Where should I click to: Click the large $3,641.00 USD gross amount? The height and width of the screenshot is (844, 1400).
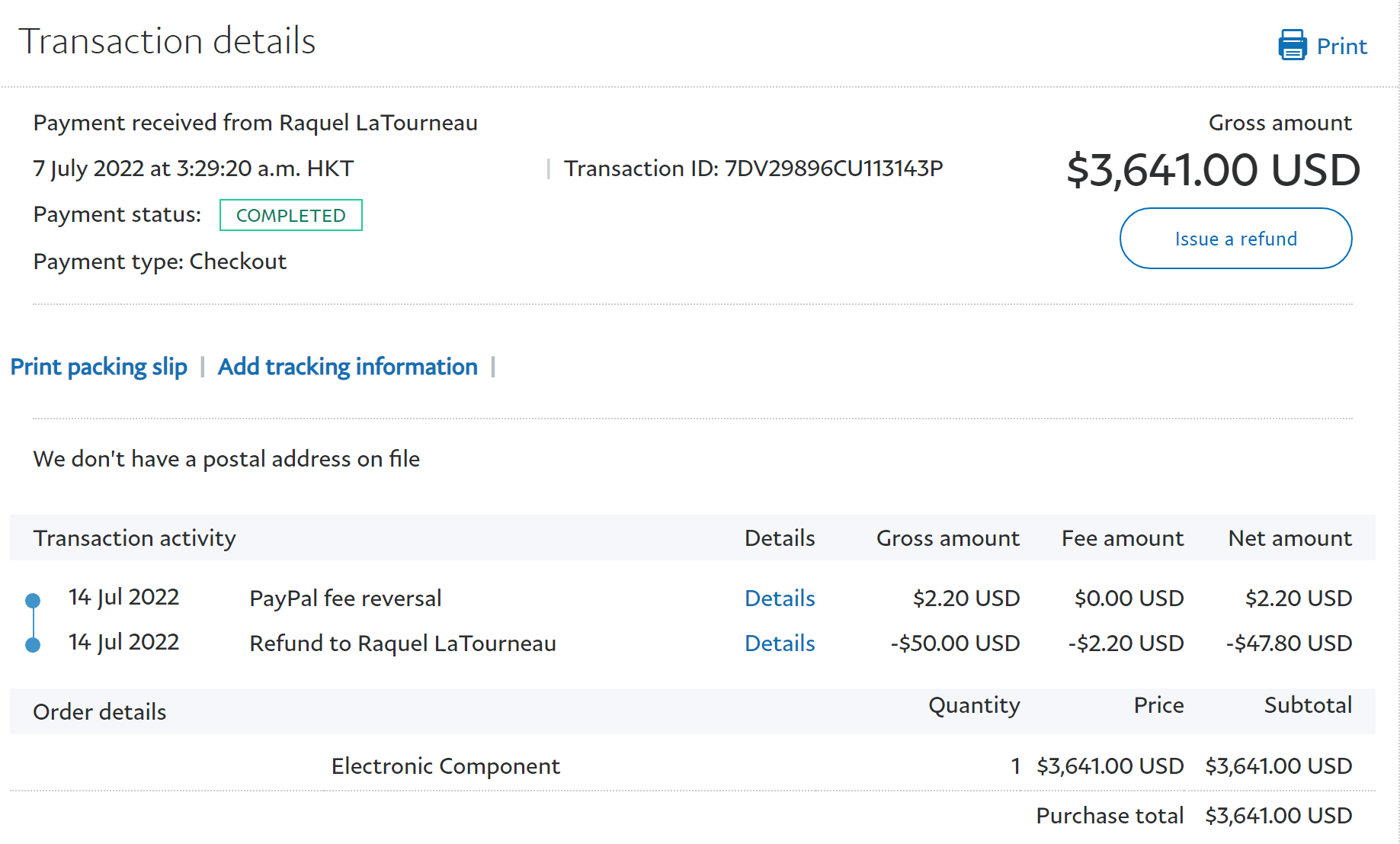pos(1213,169)
